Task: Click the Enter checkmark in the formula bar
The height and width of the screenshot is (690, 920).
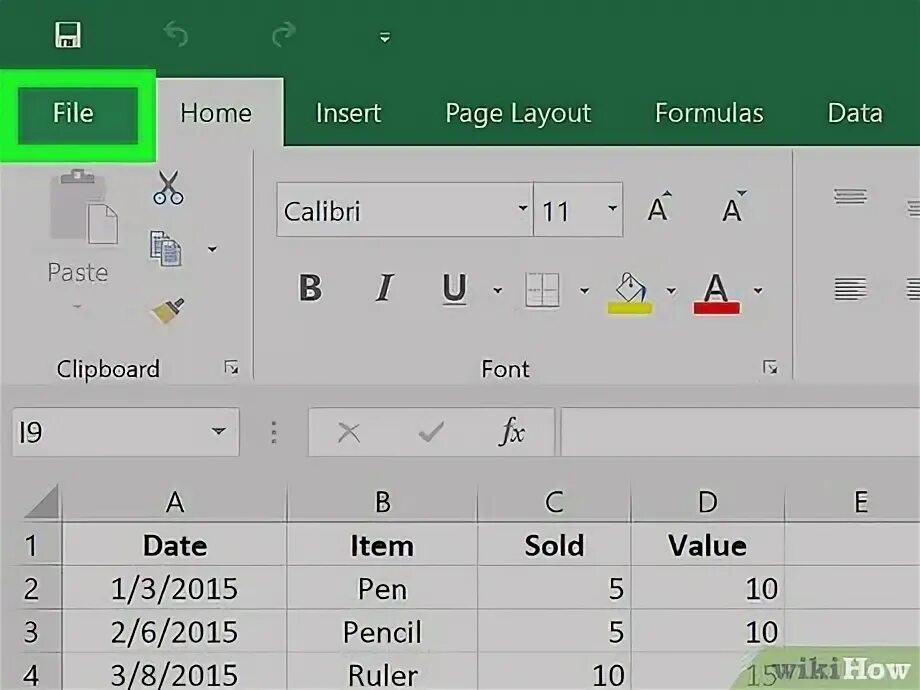Action: [430, 432]
